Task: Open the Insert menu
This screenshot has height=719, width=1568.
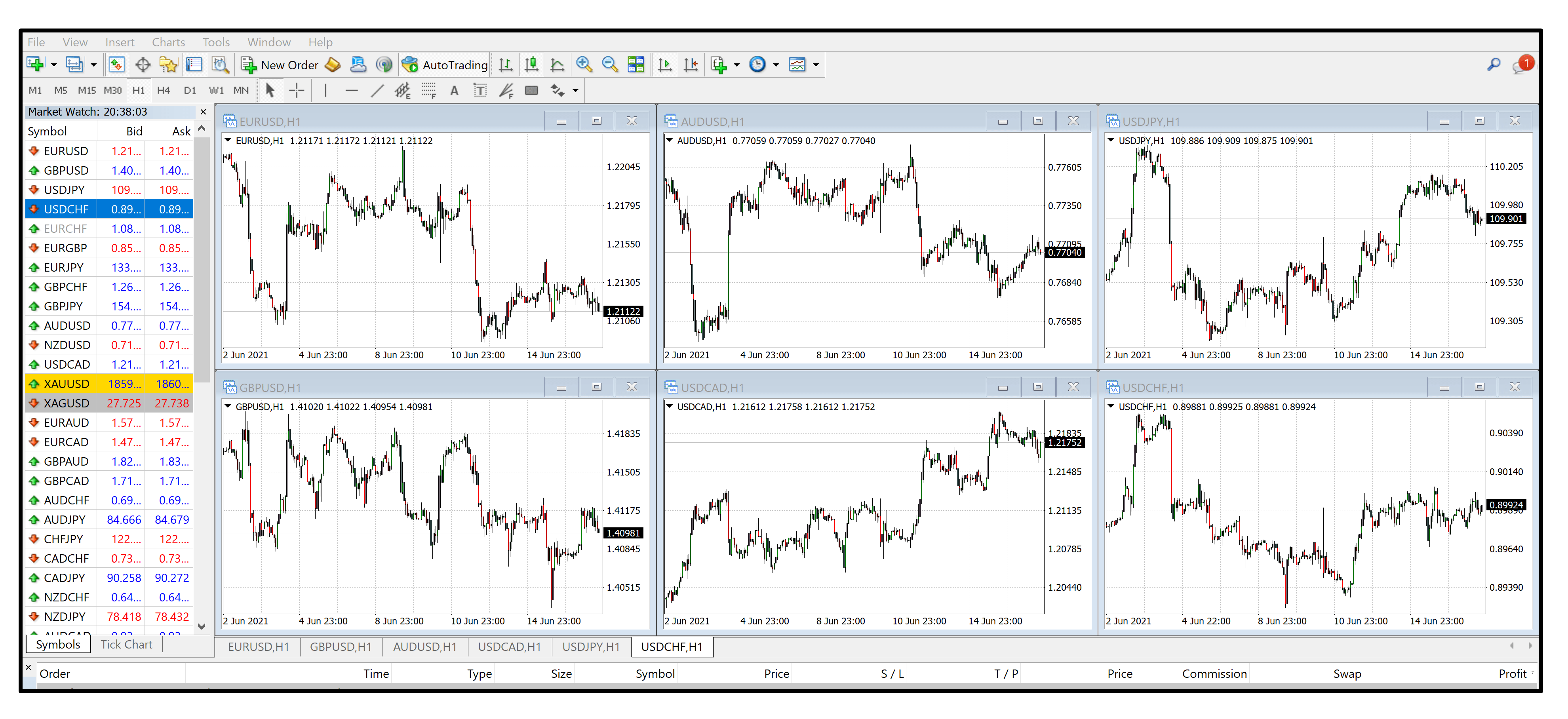Action: [120, 42]
